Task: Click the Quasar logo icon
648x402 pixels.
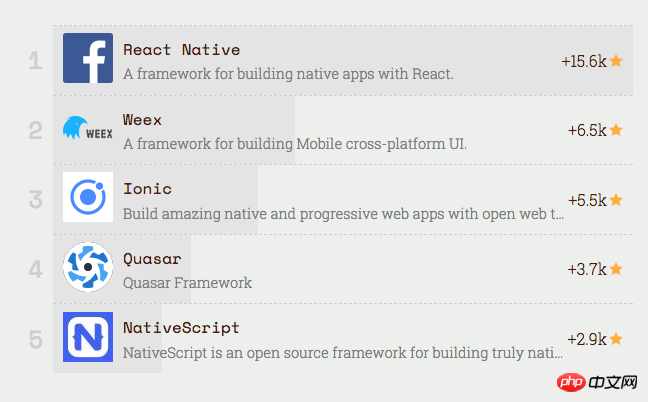Action: coord(88,267)
